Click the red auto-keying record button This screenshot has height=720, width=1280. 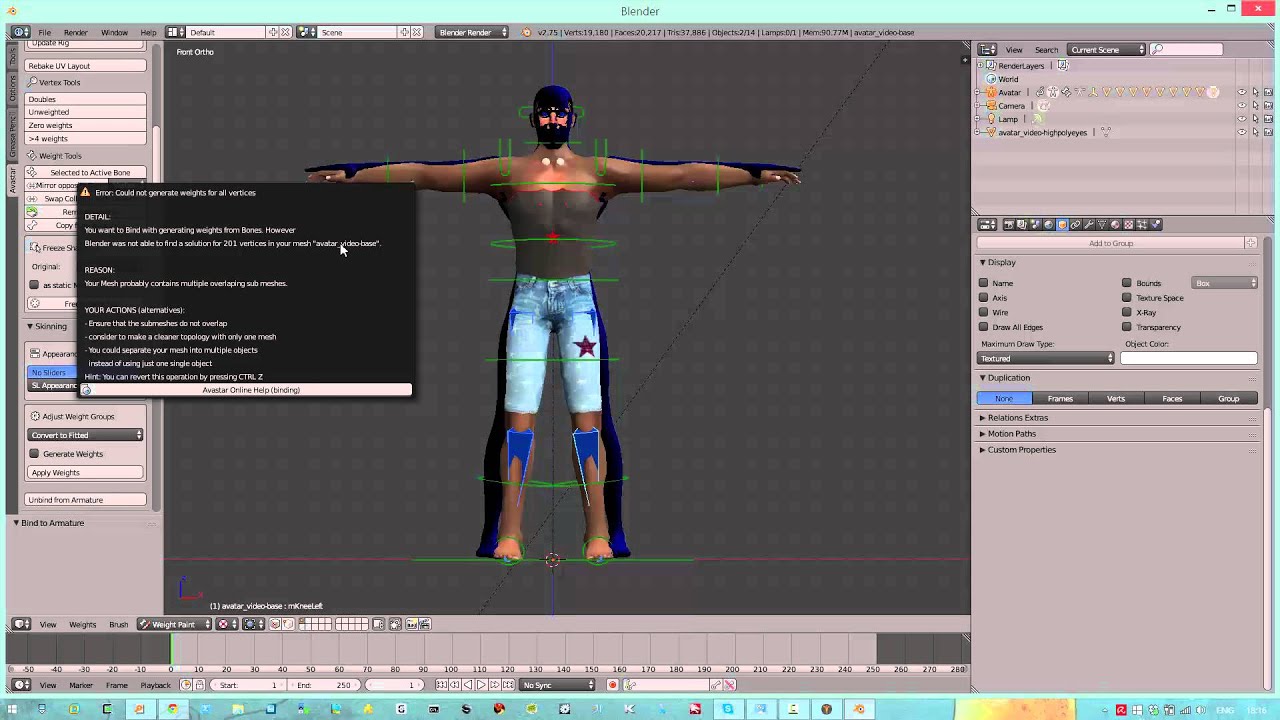point(613,685)
